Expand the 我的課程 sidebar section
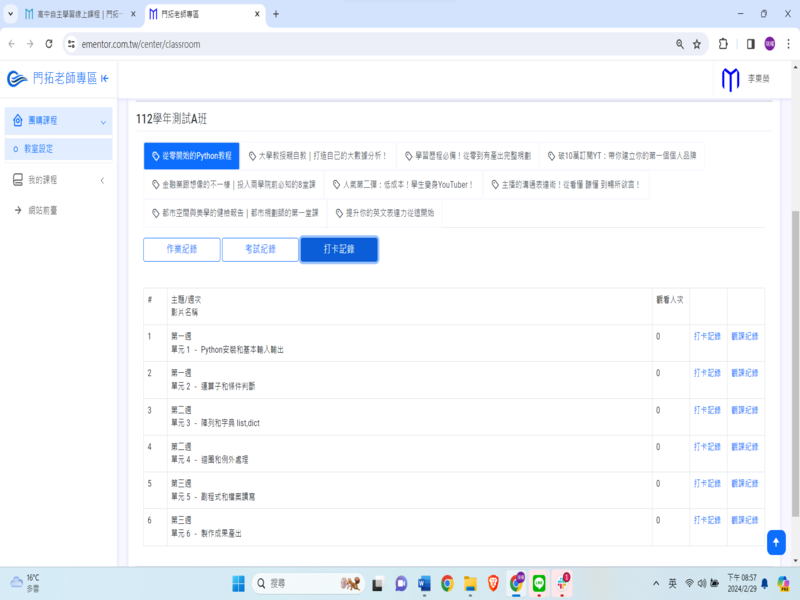 pos(58,180)
